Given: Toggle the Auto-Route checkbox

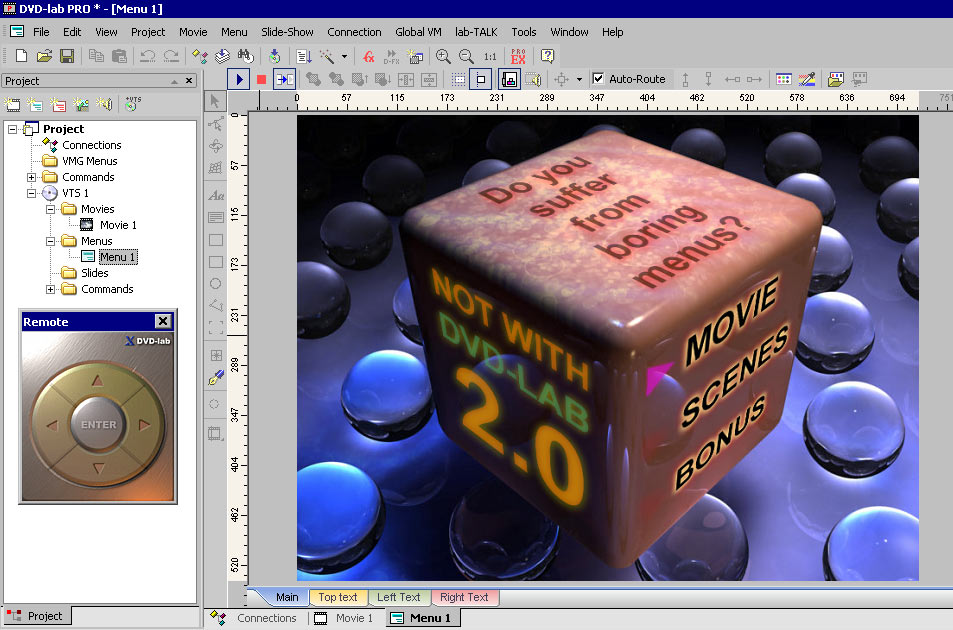Looking at the screenshot, I should pyautogui.click(x=598, y=78).
